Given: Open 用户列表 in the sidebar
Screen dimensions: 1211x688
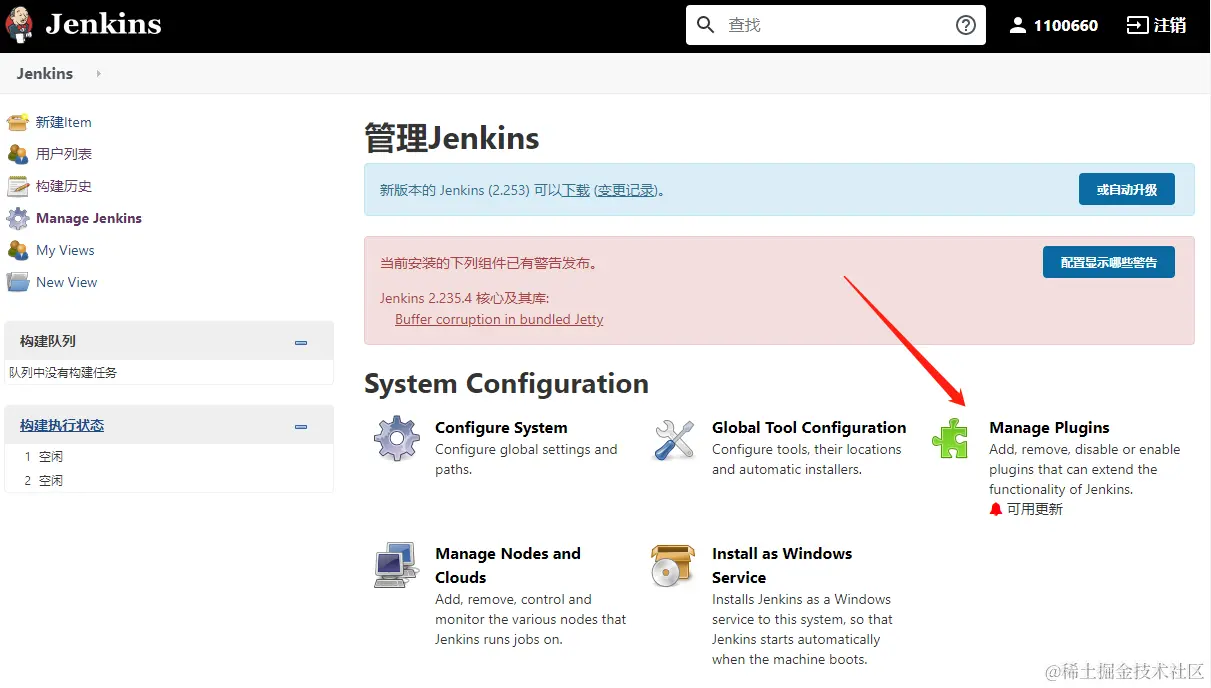Looking at the screenshot, I should (64, 154).
